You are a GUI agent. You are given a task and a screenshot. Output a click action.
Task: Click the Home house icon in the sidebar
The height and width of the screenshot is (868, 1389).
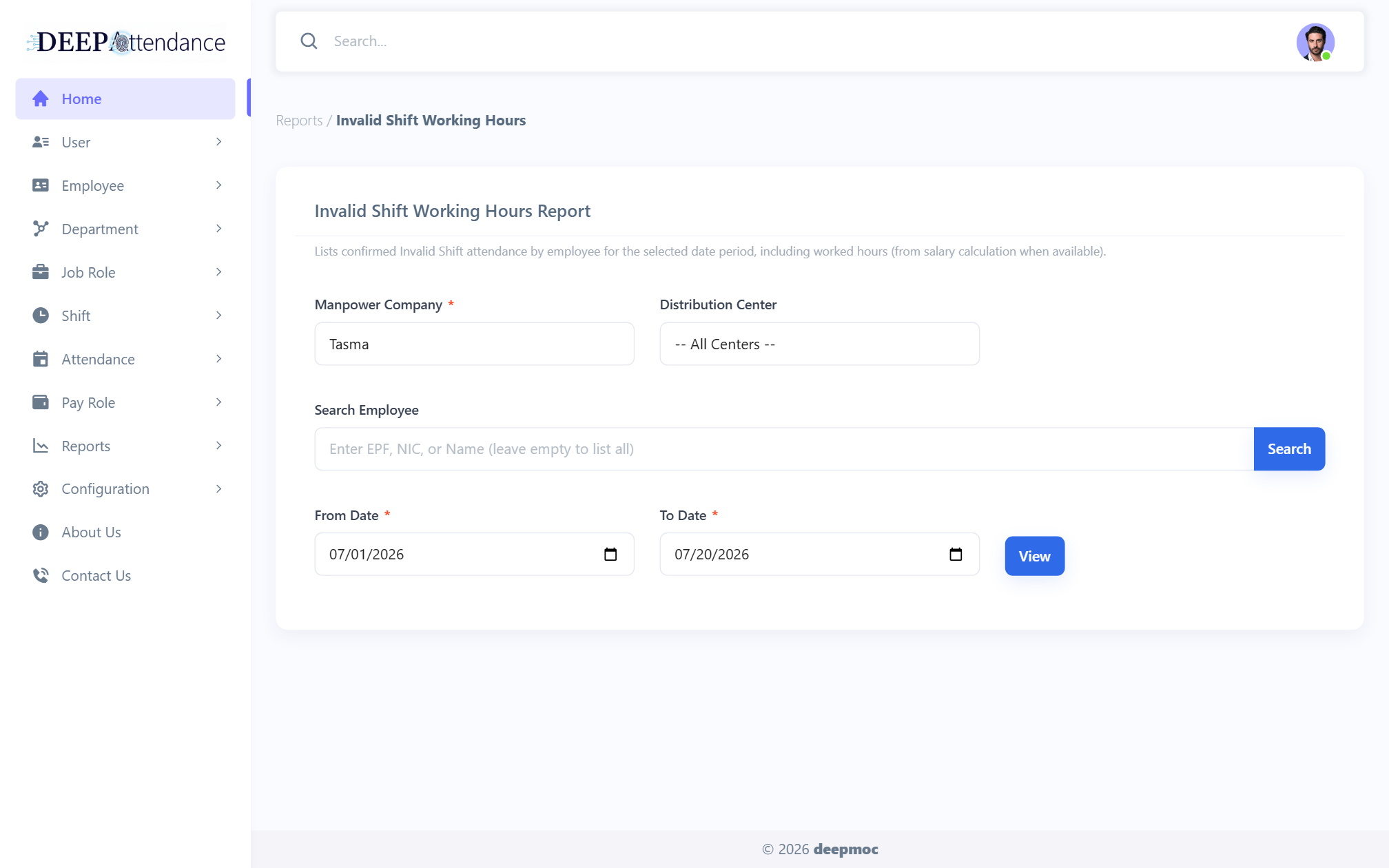(x=41, y=99)
